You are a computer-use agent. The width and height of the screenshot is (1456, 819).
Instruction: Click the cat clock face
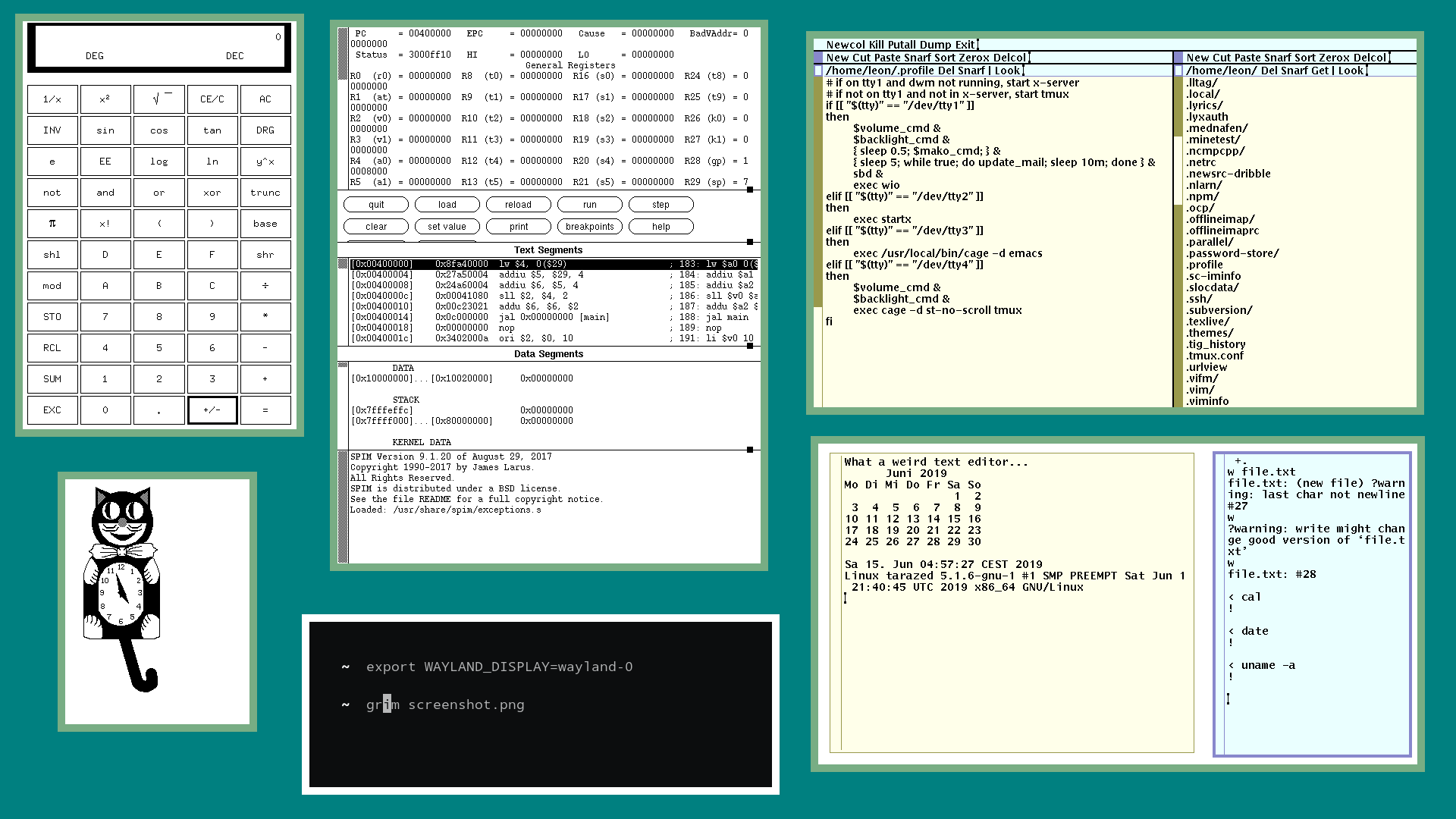121,593
